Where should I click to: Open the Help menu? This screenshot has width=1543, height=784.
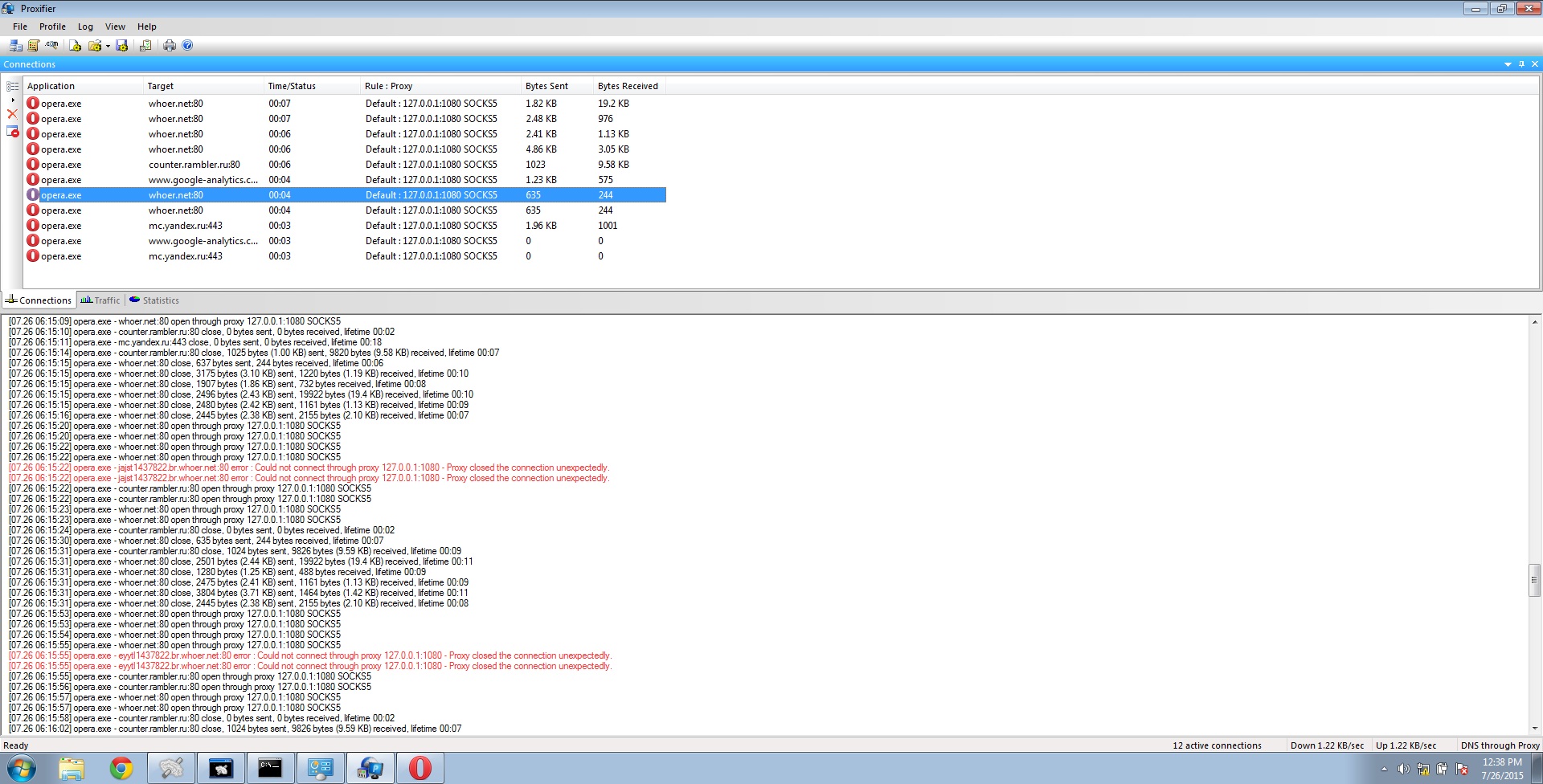(147, 27)
